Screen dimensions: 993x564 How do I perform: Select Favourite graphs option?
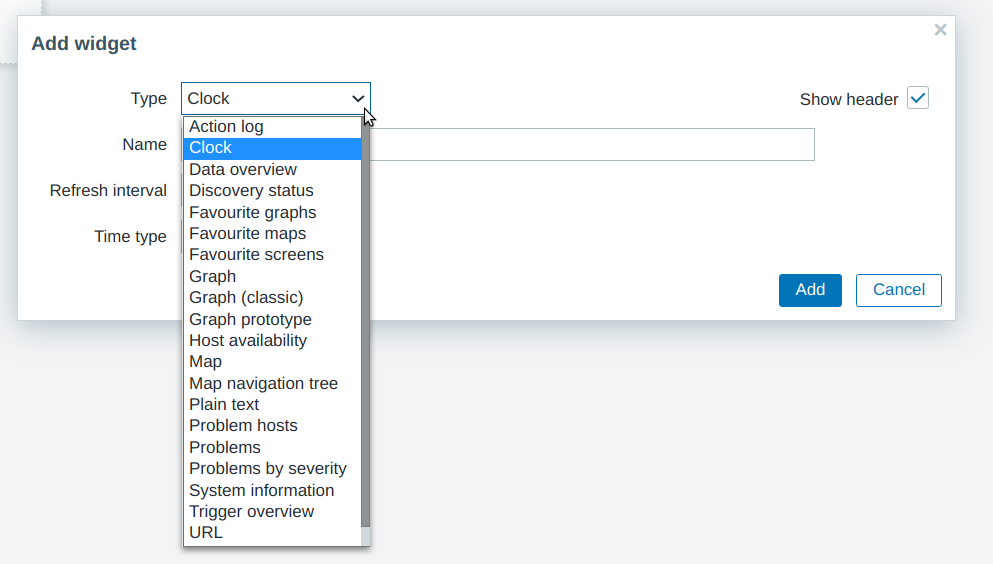tap(252, 212)
